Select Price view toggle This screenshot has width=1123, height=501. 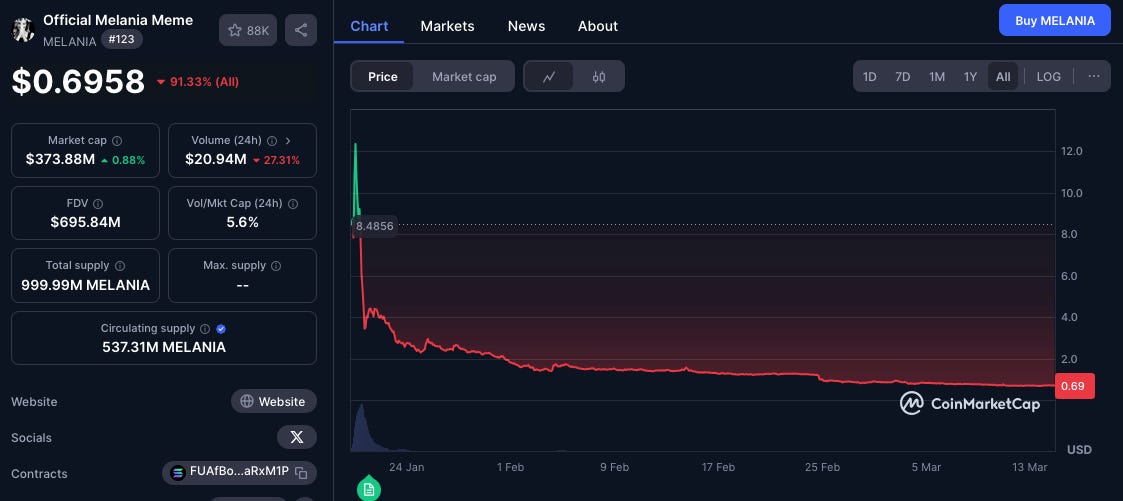coord(382,77)
